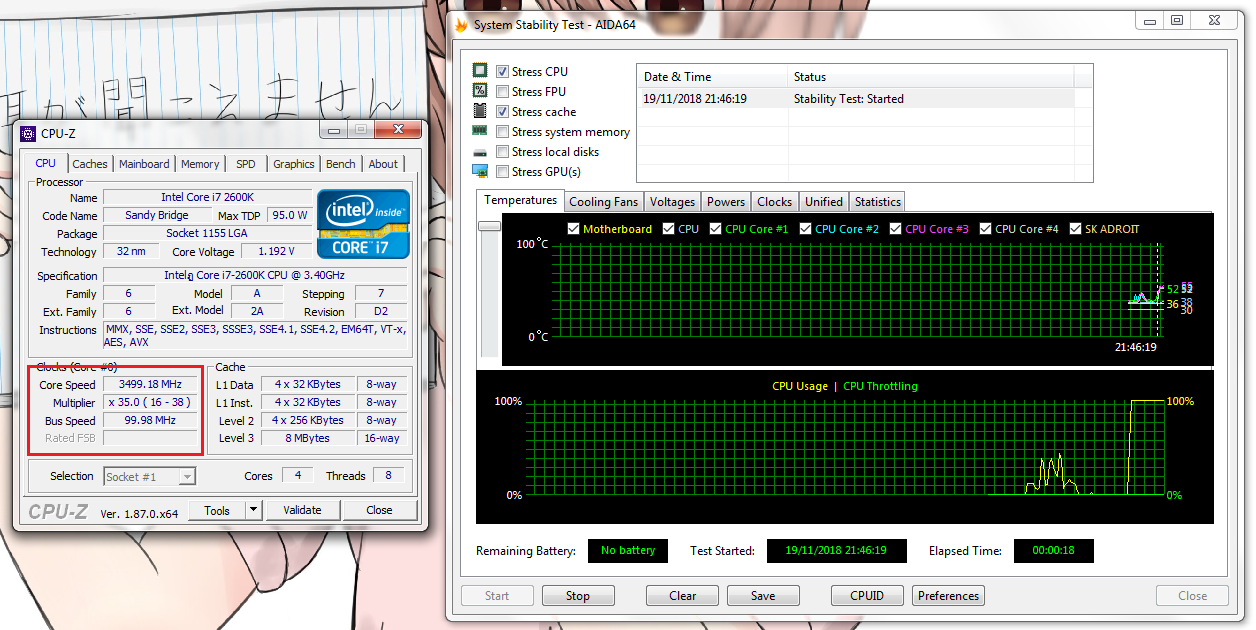Click the No battery status field
The width and height of the screenshot is (1256, 630).
coord(628,551)
